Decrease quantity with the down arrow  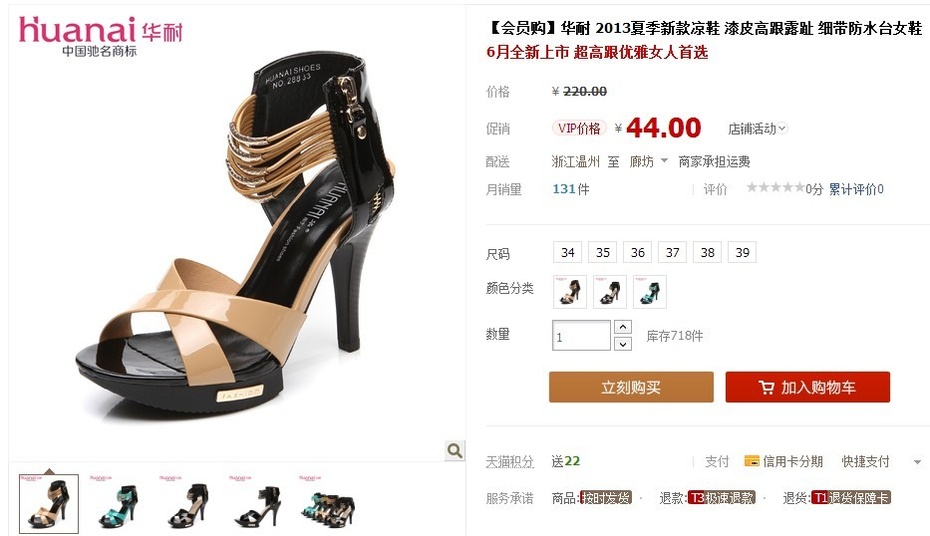pos(622,343)
